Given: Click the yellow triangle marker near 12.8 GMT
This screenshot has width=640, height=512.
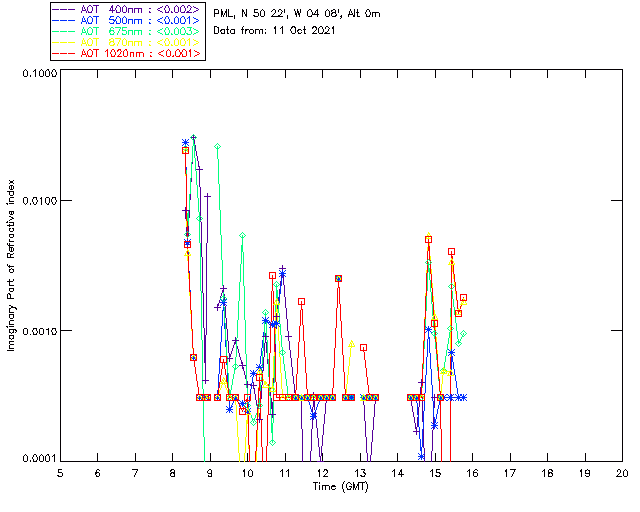Looking at the screenshot, I should (x=351, y=344).
